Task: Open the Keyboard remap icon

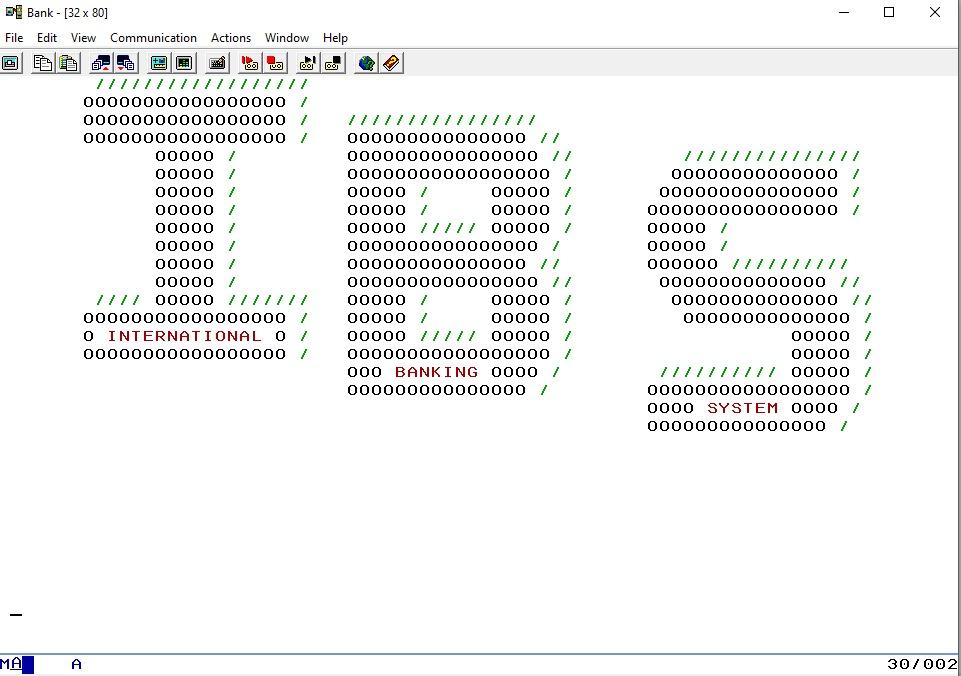Action: (x=217, y=63)
